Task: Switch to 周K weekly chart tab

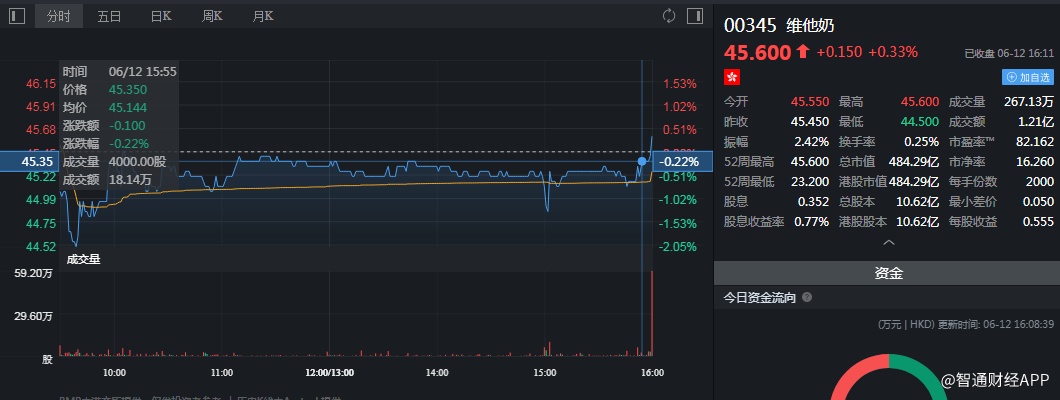Action: coord(212,16)
